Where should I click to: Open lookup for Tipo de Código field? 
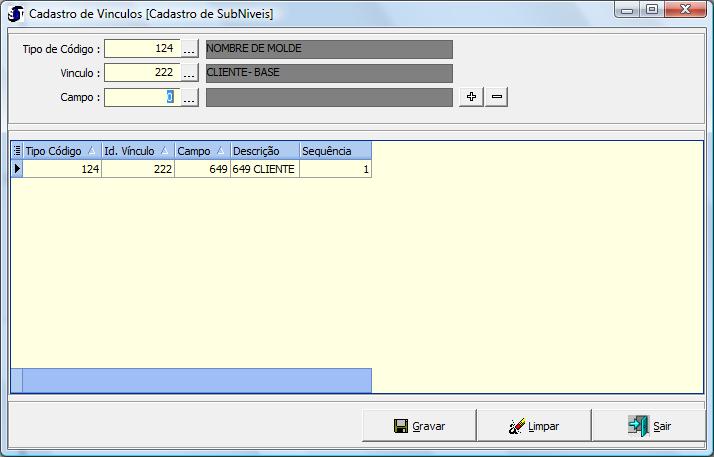point(189,49)
